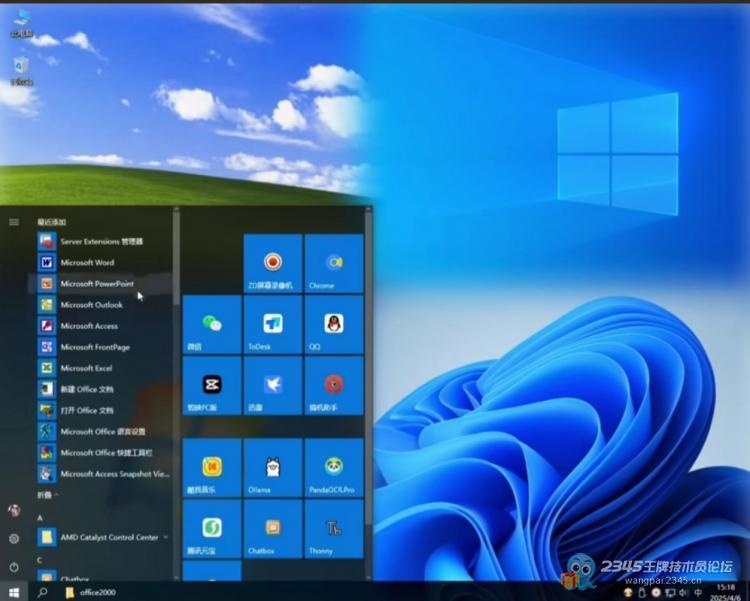The image size is (750, 601).
Task: Select This PC desktop icon
Action: point(21,24)
